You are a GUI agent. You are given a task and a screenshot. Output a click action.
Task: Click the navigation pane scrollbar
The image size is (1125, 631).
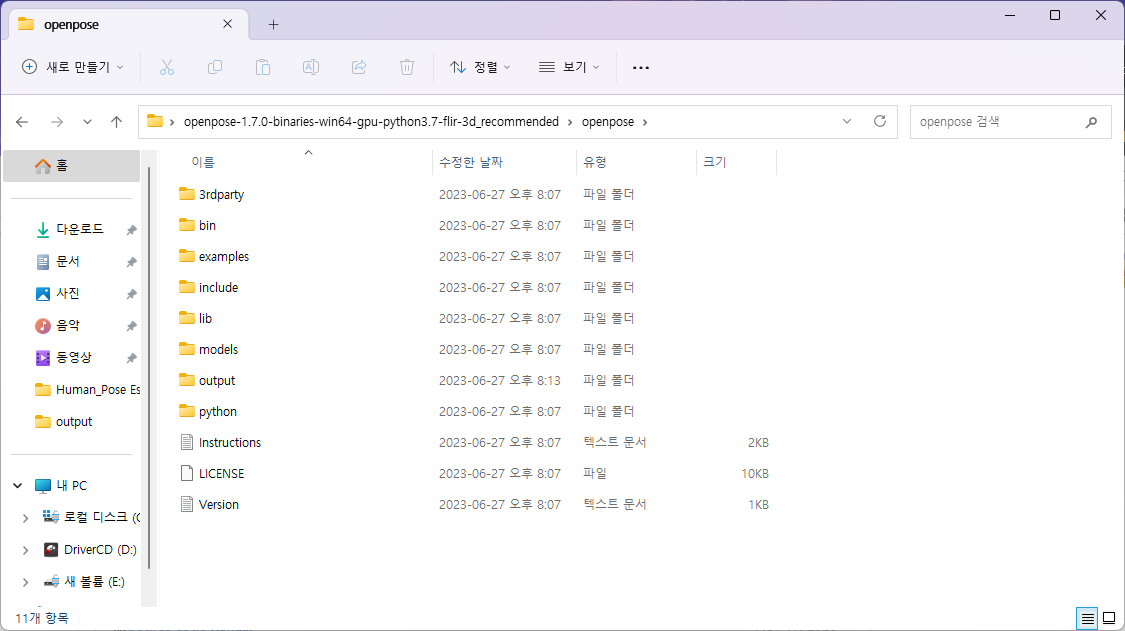[149, 366]
